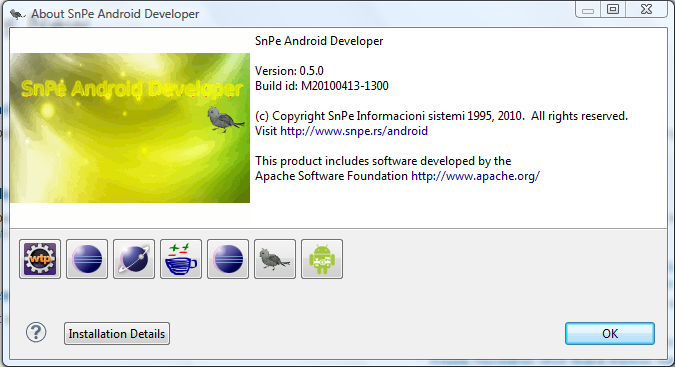
Task: Minimize the About dialog window
Action: coord(588,10)
